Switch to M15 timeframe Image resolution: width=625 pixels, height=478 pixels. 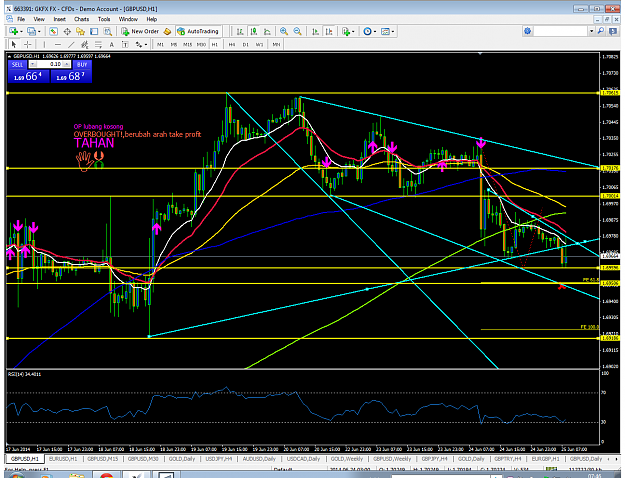click(x=187, y=44)
